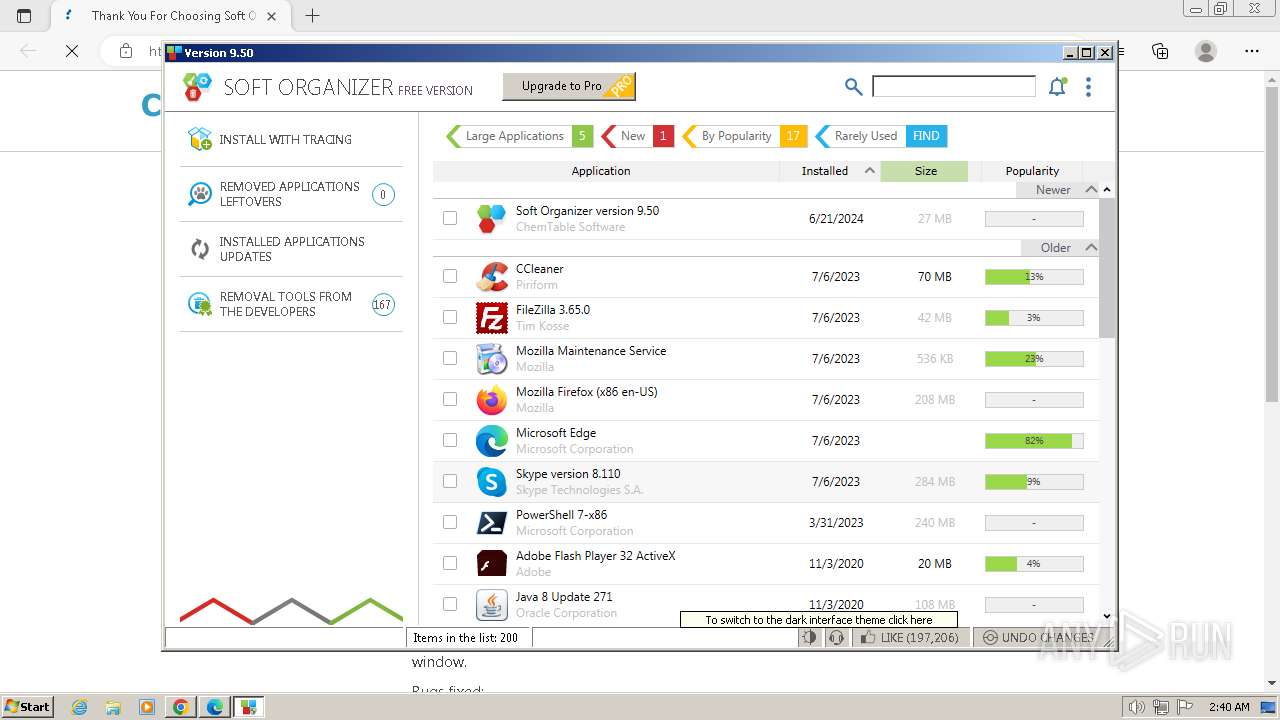Switch to dark interface theme icon

[809, 637]
